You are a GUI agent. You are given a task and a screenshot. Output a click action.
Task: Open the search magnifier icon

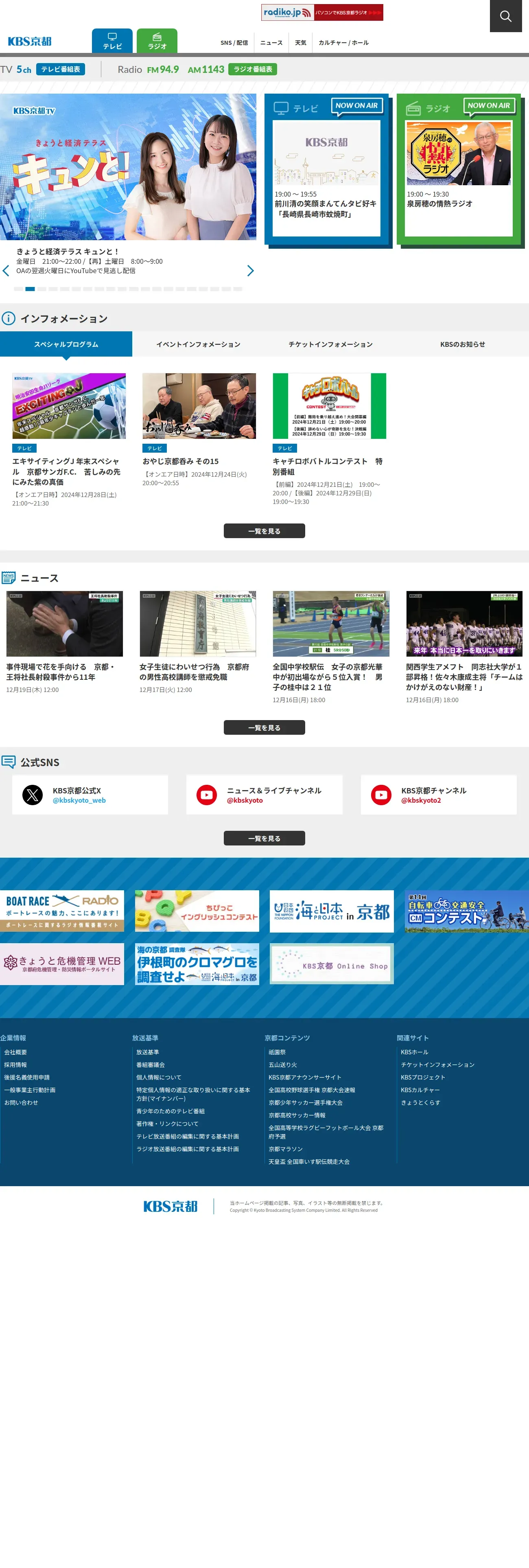(505, 16)
